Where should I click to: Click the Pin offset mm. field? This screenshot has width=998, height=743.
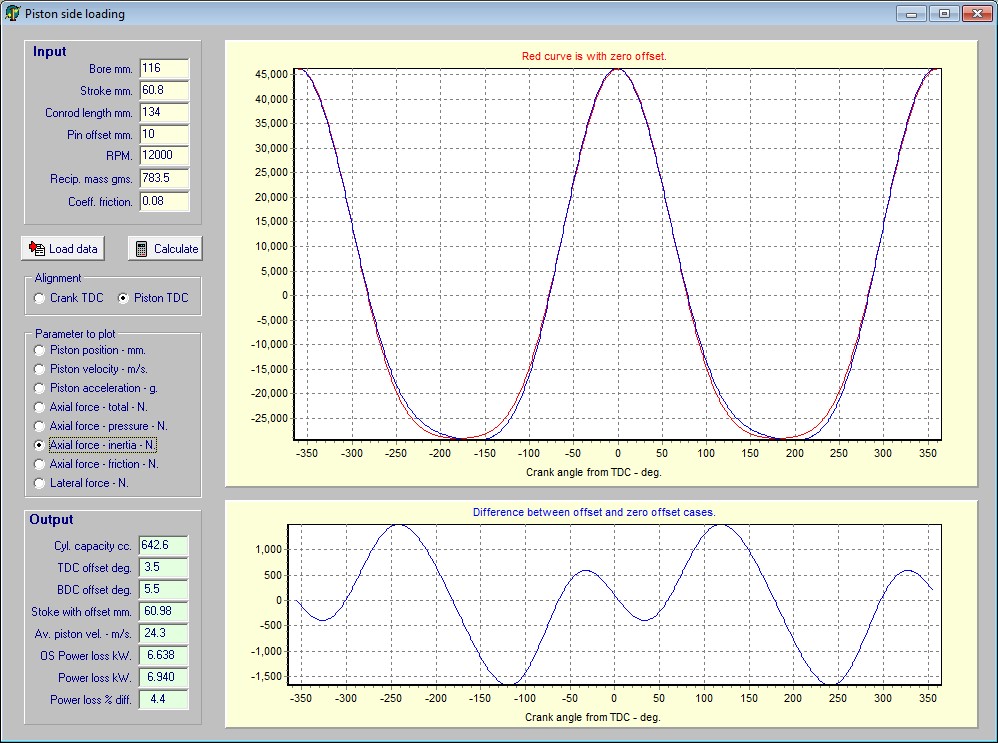tap(164, 135)
